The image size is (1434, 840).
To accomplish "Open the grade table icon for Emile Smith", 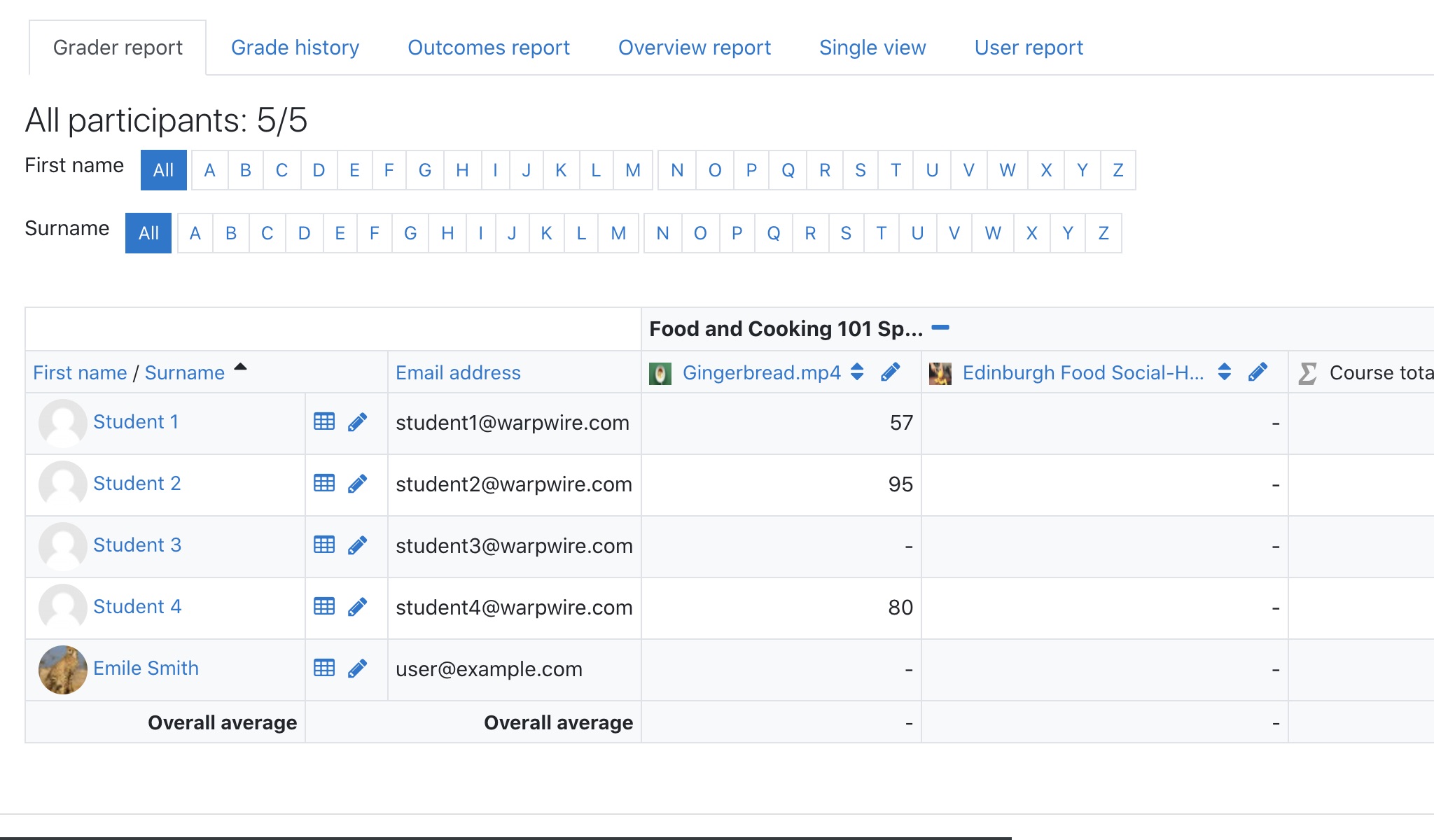I will (324, 668).
